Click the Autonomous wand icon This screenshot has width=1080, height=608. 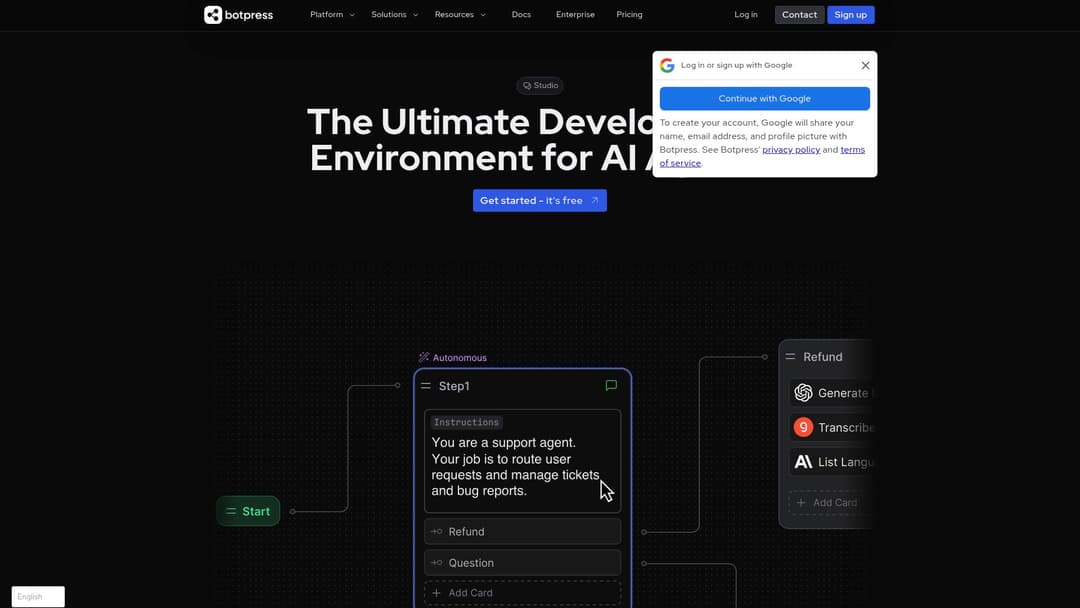(424, 357)
